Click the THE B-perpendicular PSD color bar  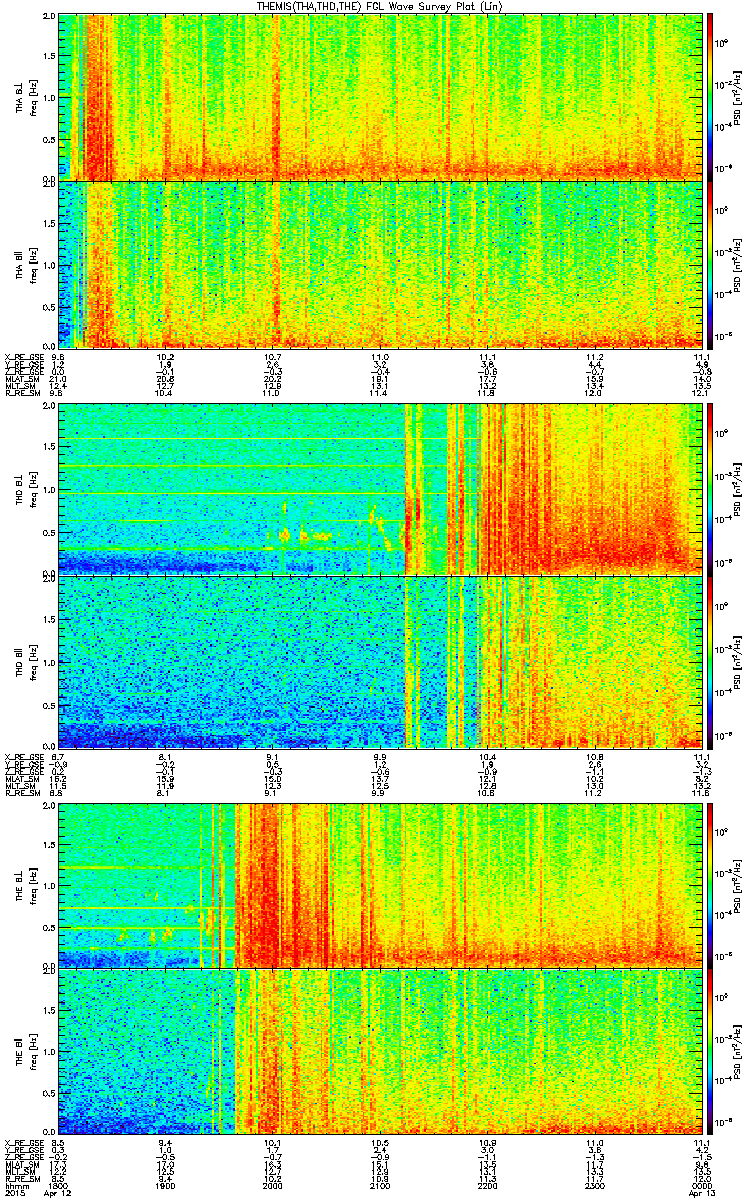(x=710, y=884)
